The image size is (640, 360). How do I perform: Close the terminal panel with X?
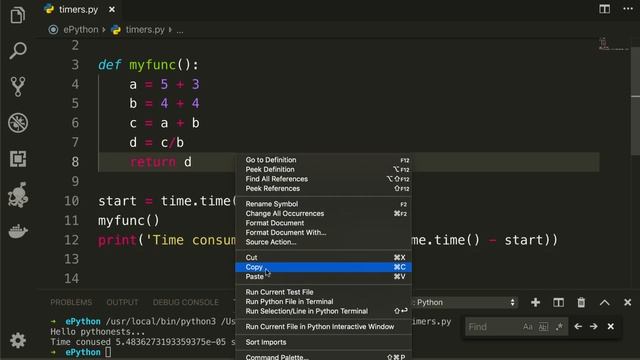[628, 302]
